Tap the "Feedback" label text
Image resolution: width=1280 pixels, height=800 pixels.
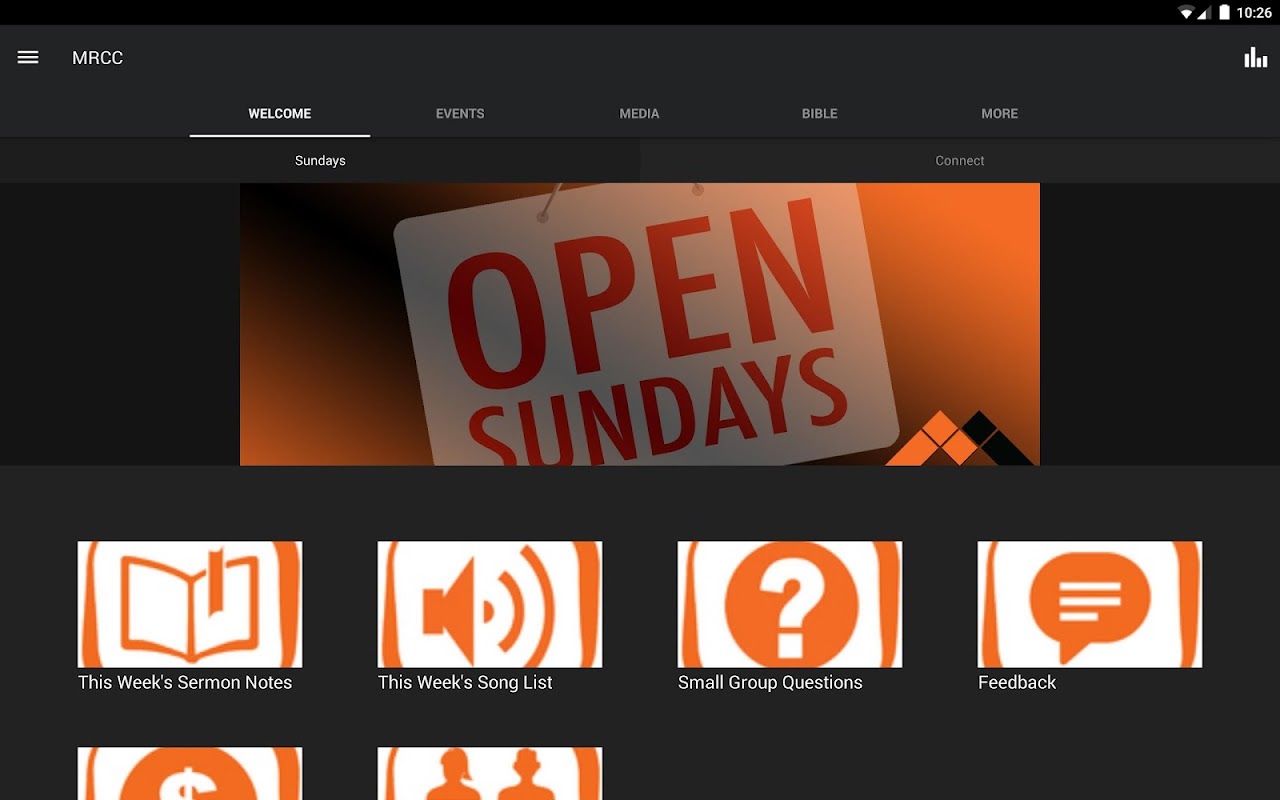pos(1017,683)
